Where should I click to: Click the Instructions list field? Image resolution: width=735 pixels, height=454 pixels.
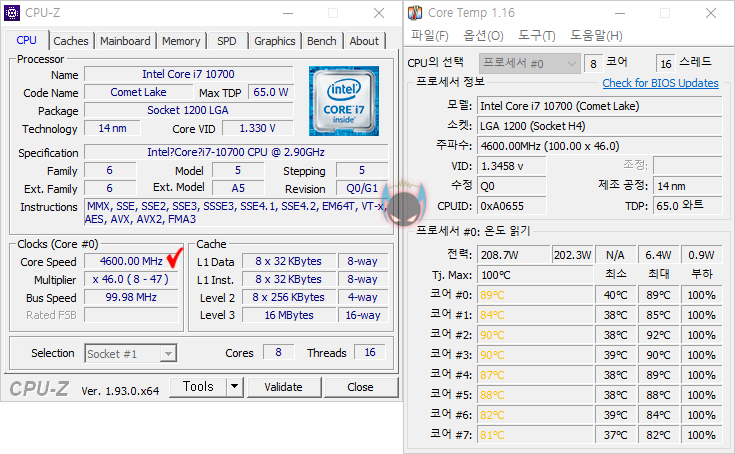pyautogui.click(x=236, y=212)
